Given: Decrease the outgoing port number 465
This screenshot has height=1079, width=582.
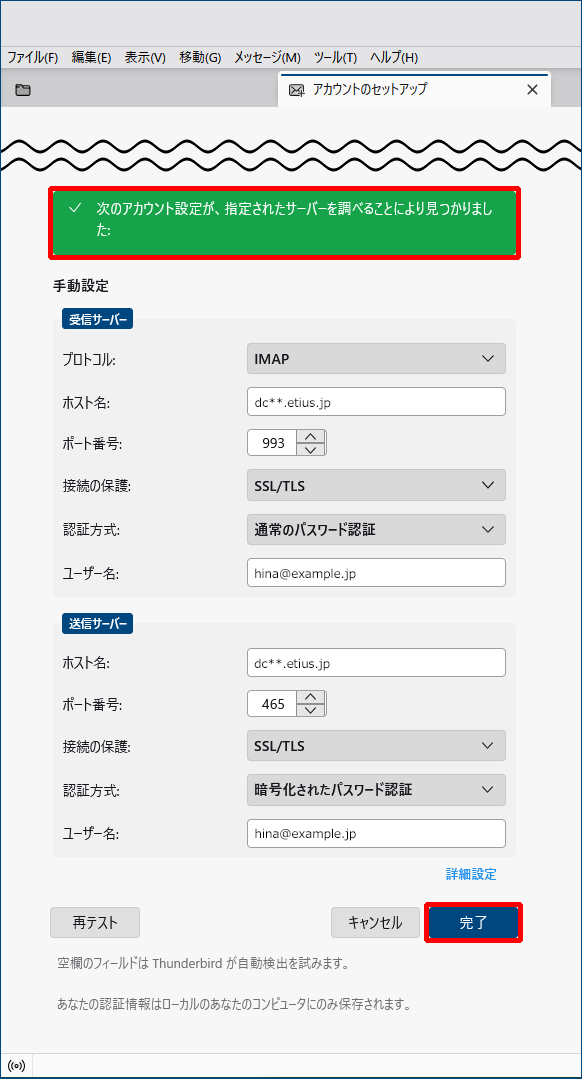Looking at the screenshot, I should [x=312, y=710].
